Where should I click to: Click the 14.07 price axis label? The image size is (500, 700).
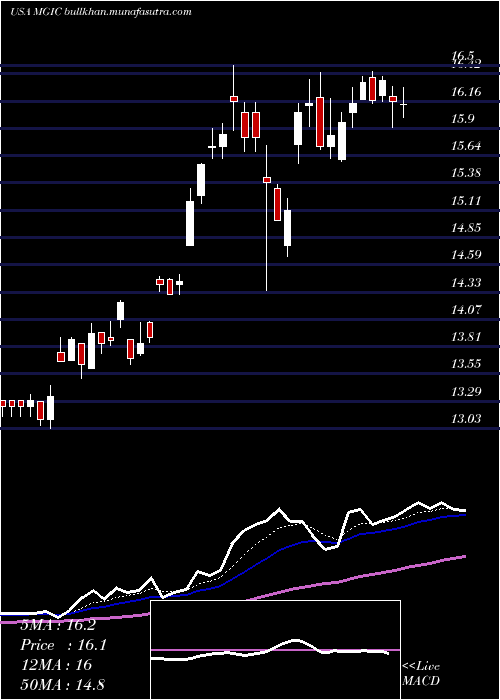click(466, 309)
